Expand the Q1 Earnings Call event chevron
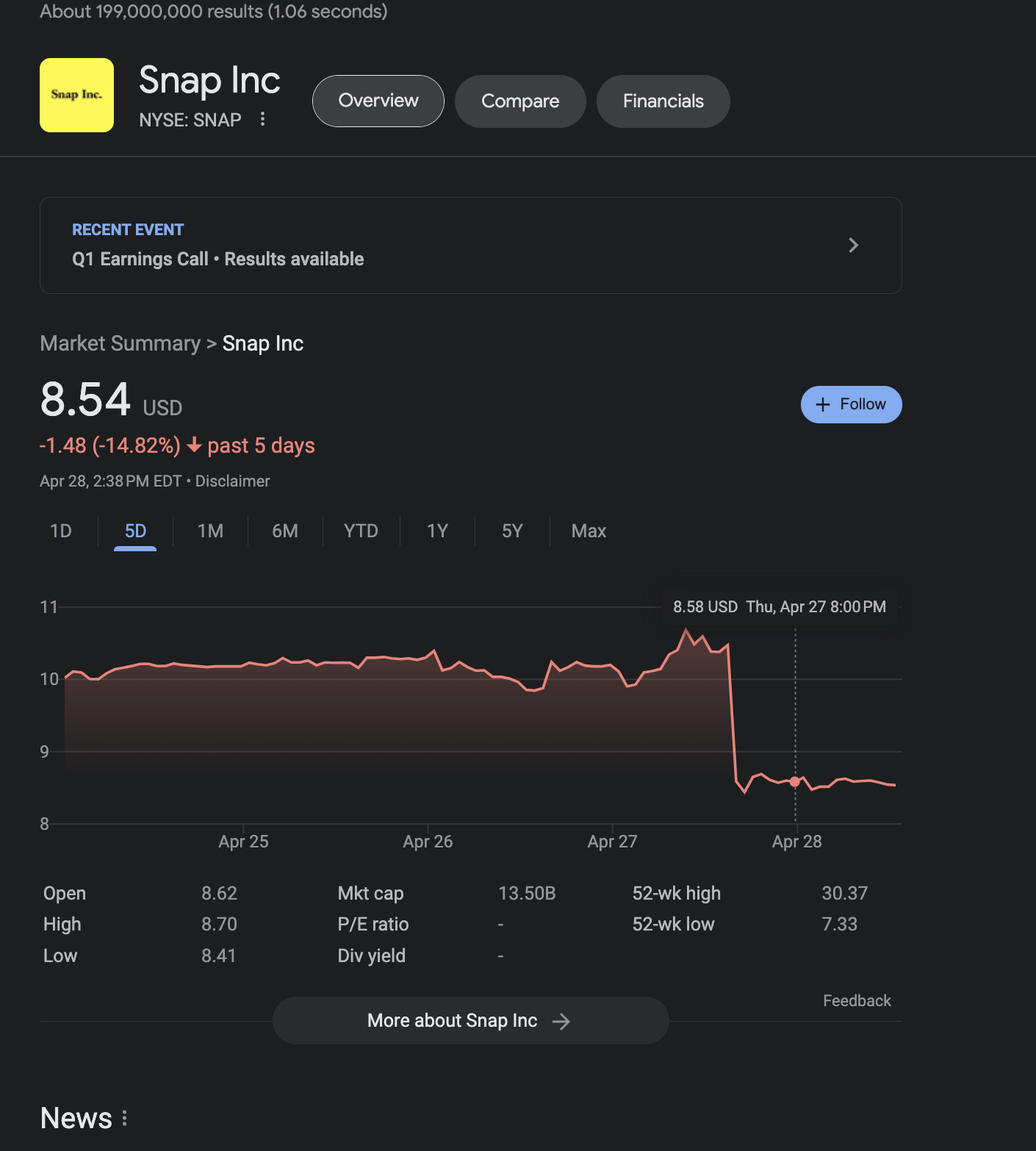The height and width of the screenshot is (1151, 1036). click(853, 245)
